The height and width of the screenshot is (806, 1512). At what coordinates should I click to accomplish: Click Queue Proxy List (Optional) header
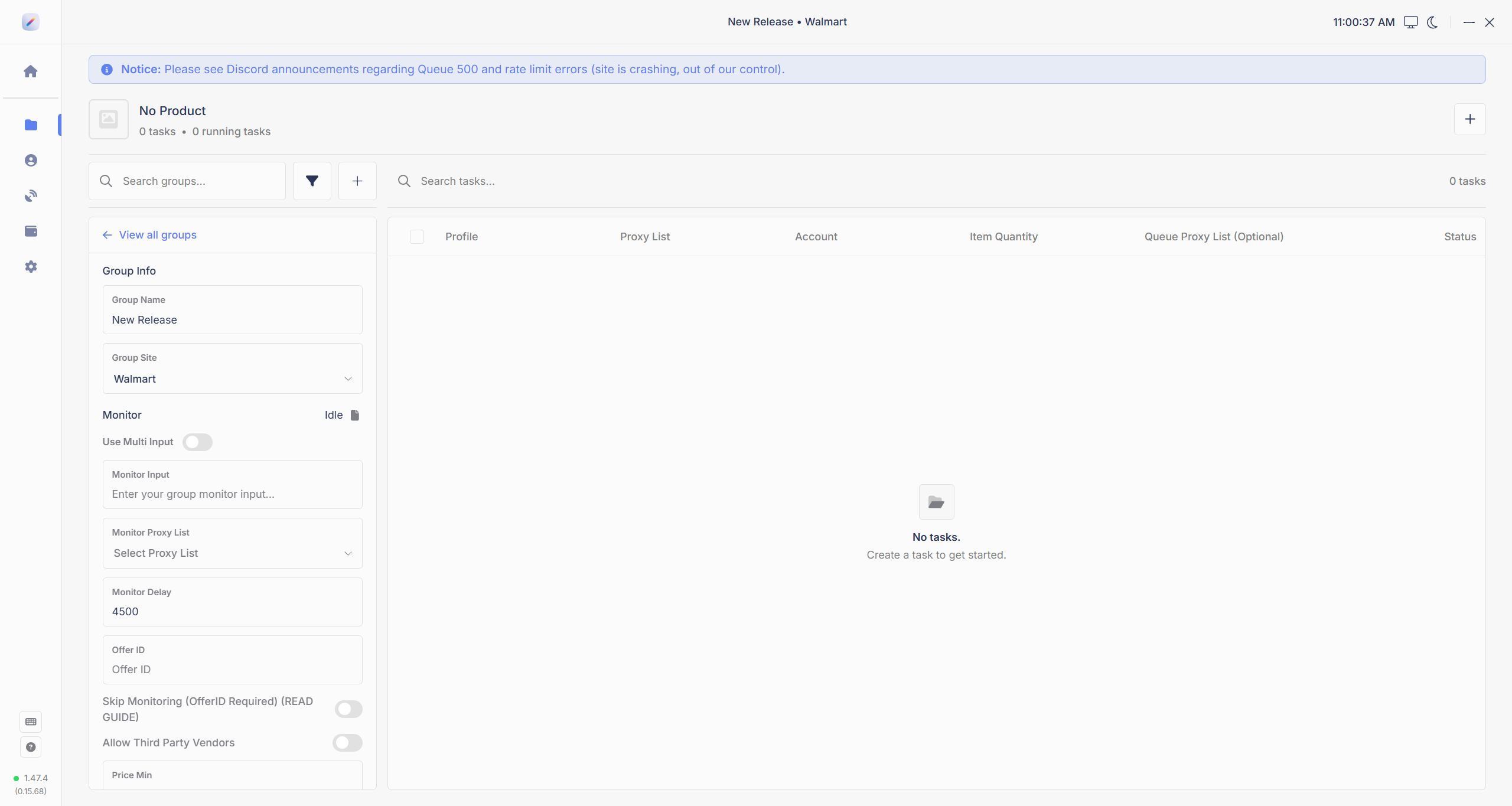tap(1214, 237)
